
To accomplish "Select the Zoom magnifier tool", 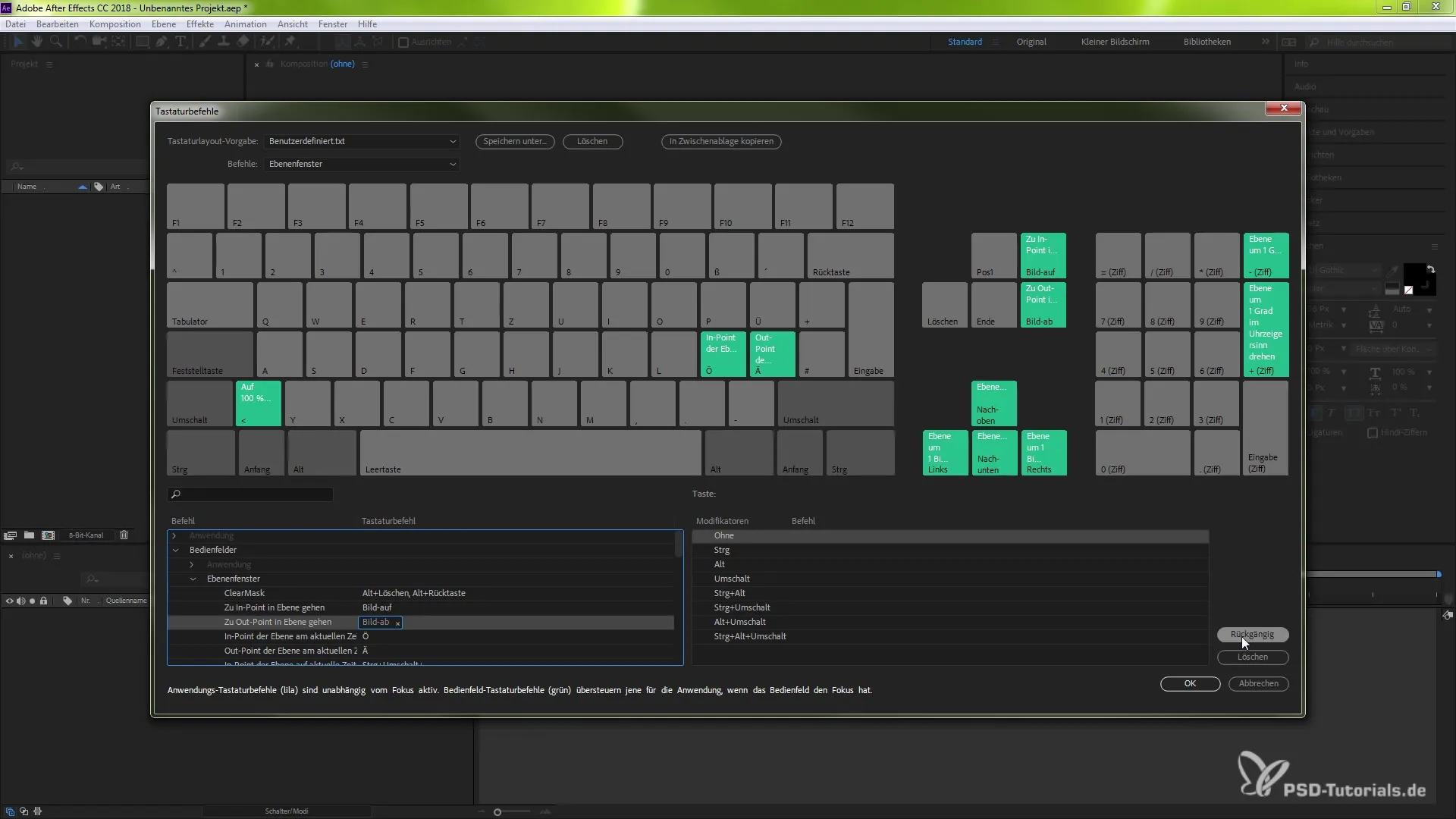I will click(x=55, y=42).
